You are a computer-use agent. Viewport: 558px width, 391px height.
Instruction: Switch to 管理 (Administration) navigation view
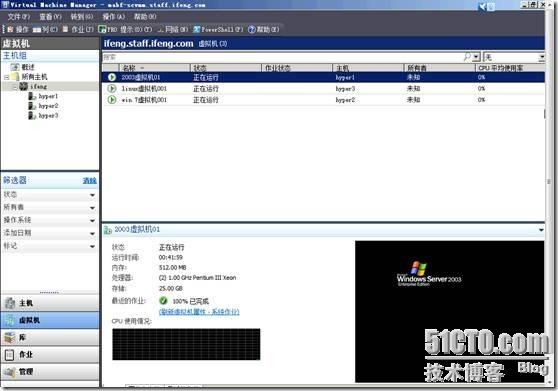click(50, 371)
